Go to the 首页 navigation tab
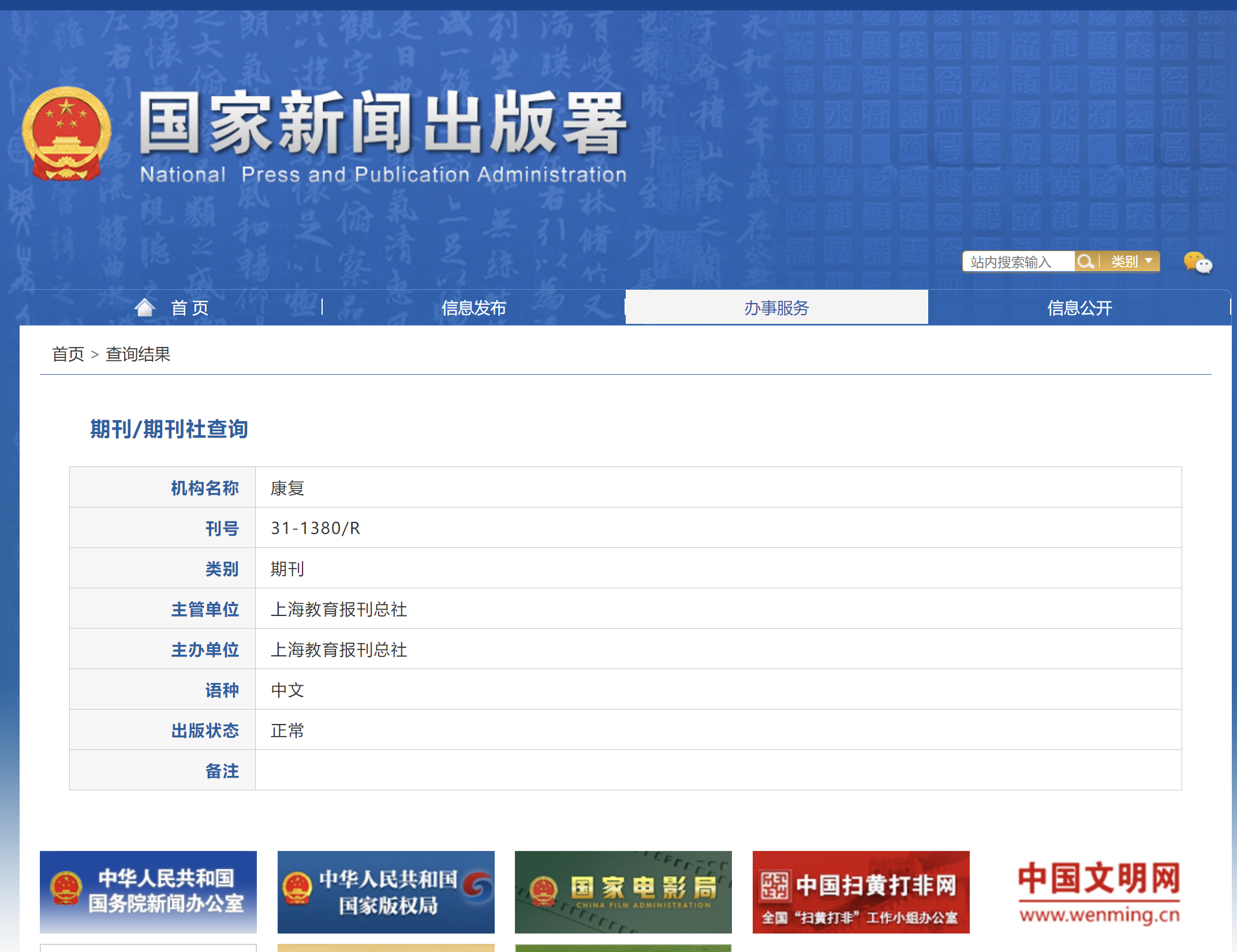The width and height of the screenshot is (1237, 952). [171, 307]
